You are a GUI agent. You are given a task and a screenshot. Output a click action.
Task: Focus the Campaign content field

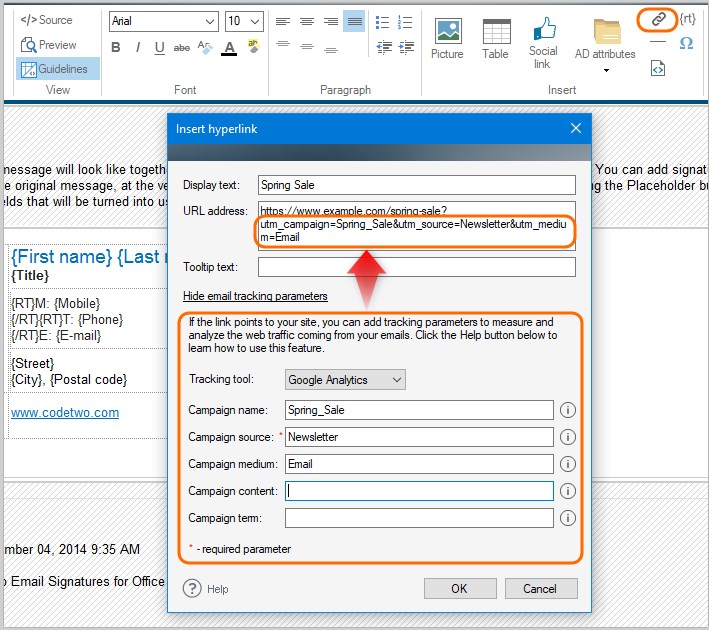click(x=419, y=491)
